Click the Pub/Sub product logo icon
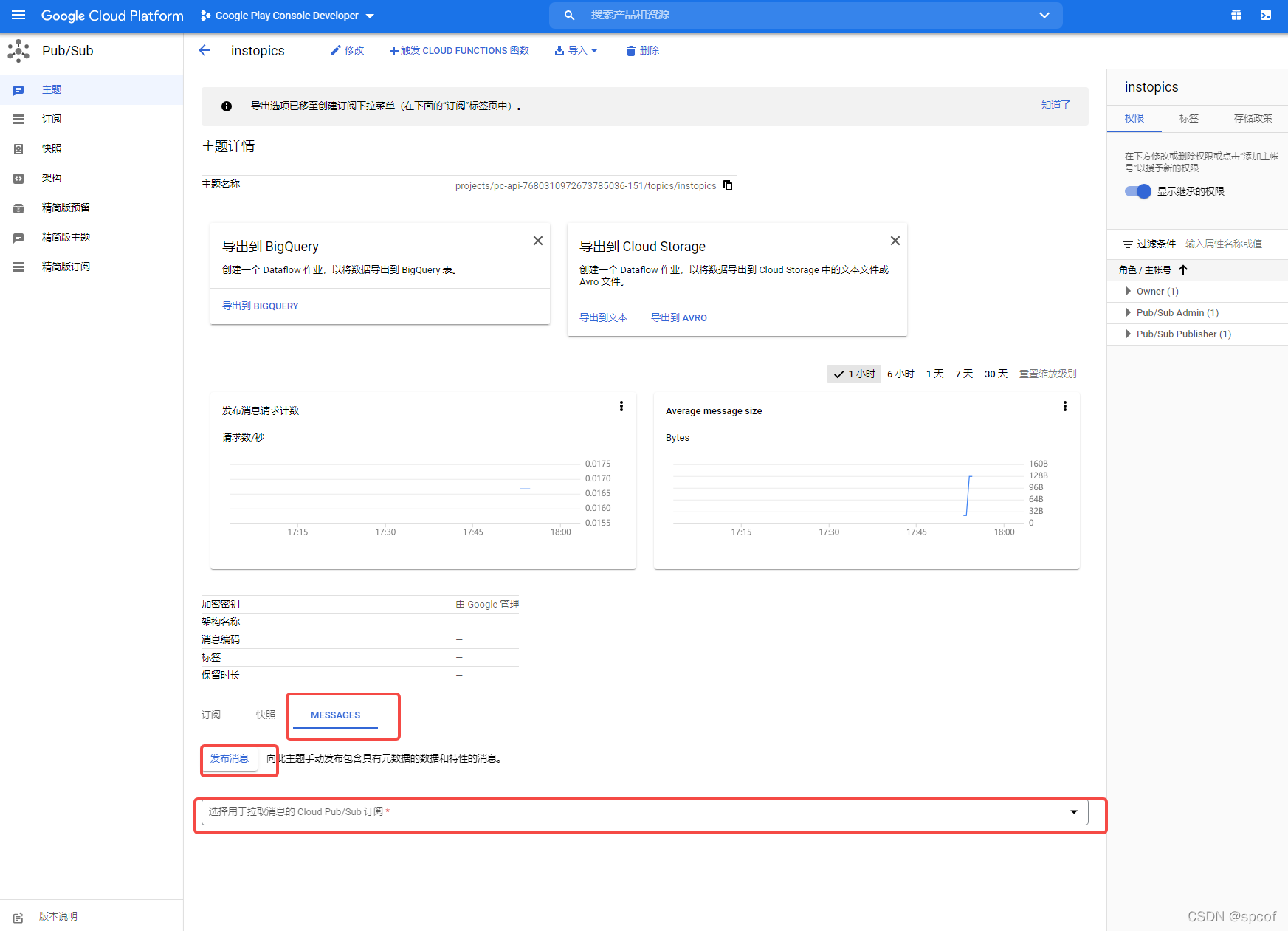 click(x=18, y=51)
